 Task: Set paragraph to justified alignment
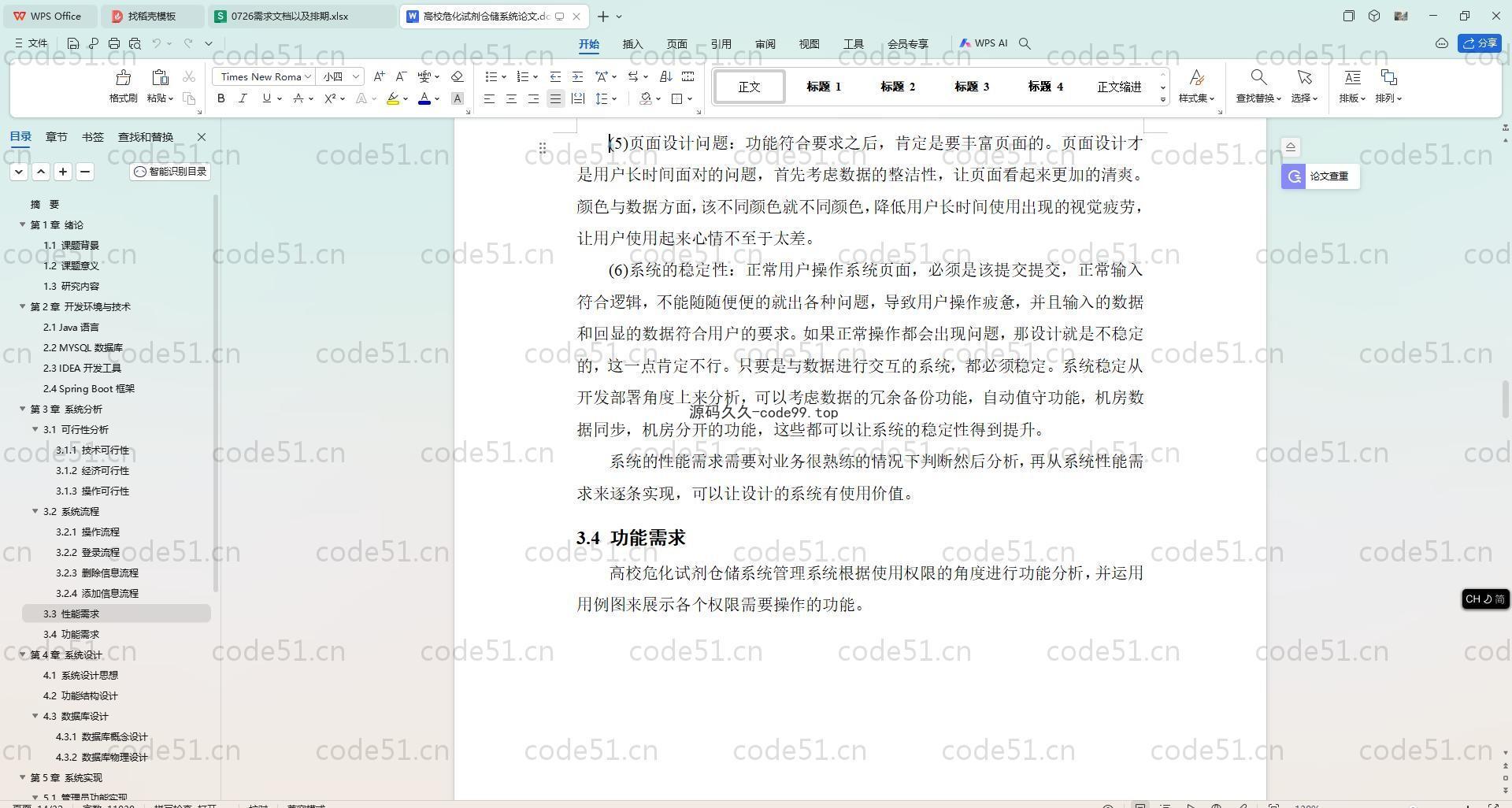click(x=555, y=98)
